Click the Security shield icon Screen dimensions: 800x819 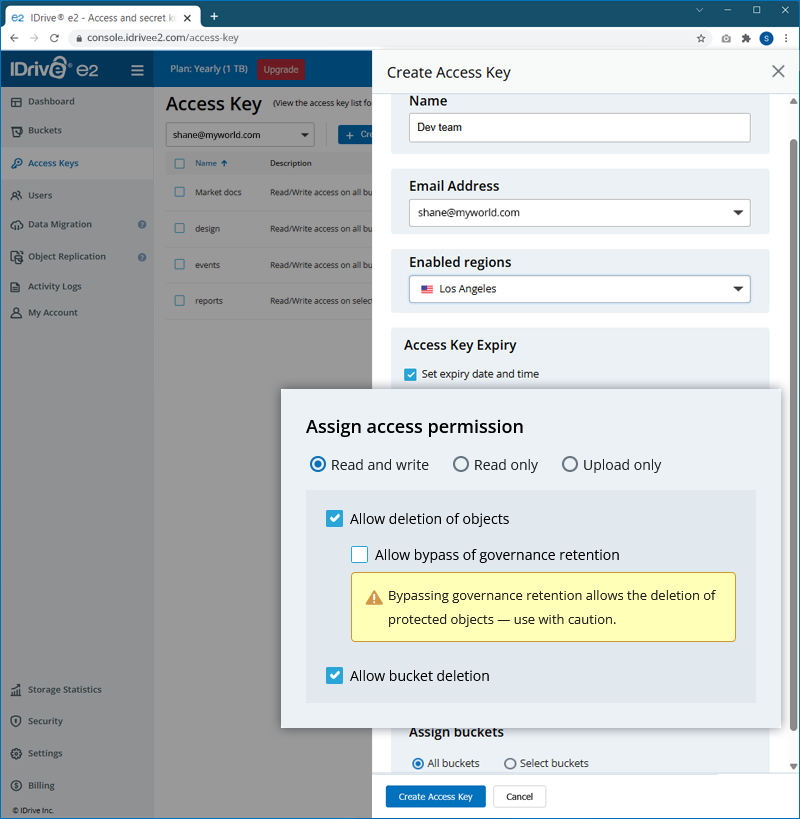point(16,721)
